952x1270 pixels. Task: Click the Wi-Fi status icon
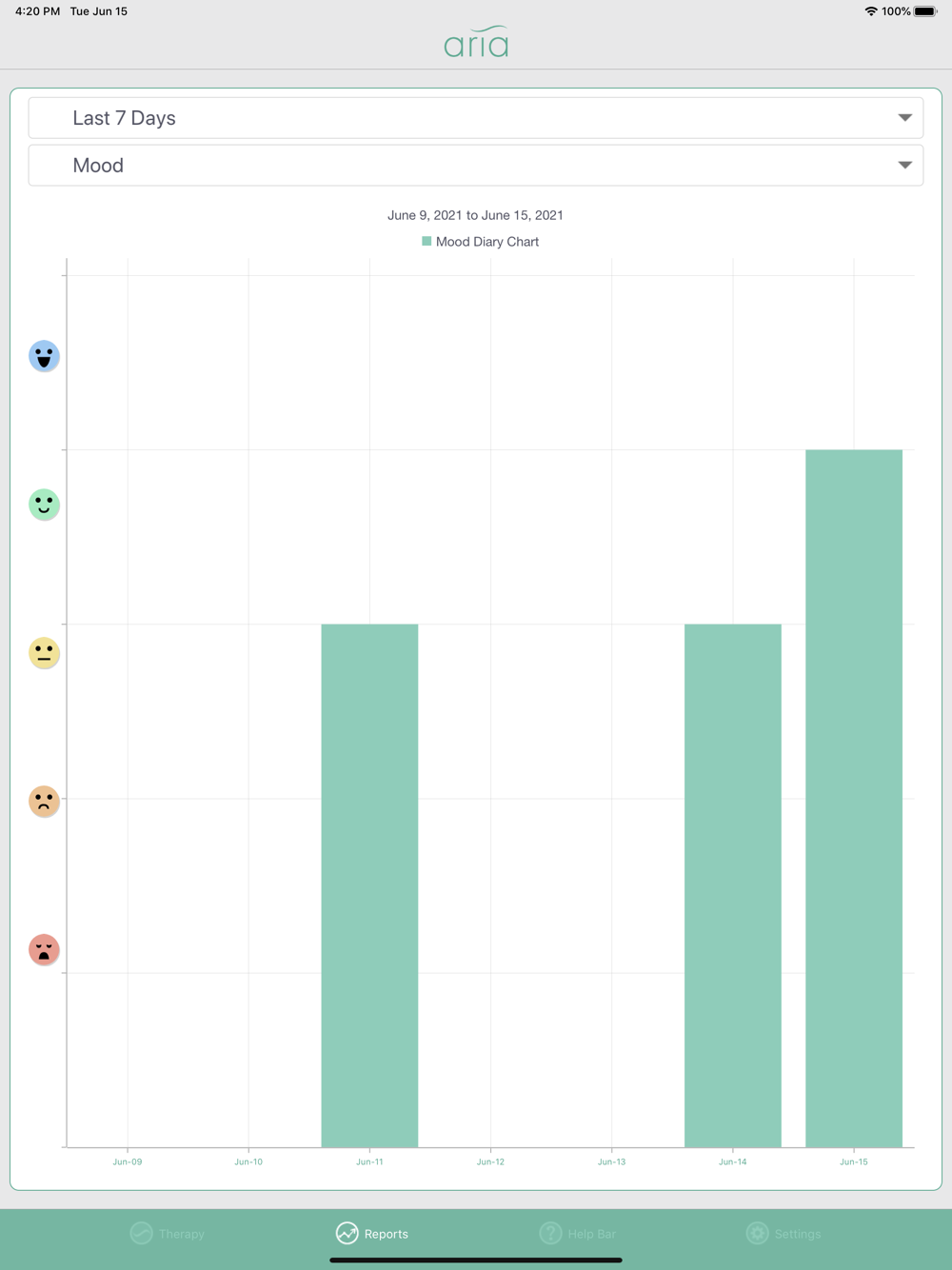click(x=870, y=11)
